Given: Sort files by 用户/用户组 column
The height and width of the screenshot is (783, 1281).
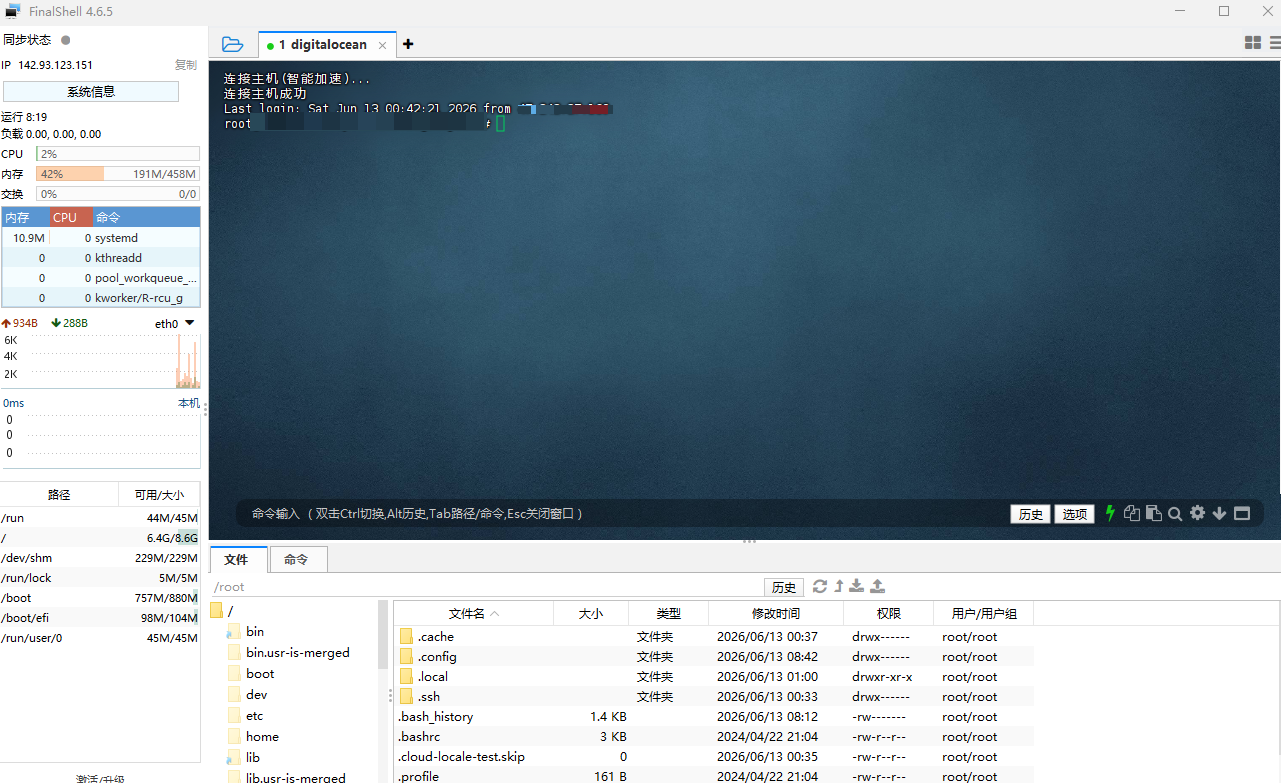Looking at the screenshot, I should (983, 613).
